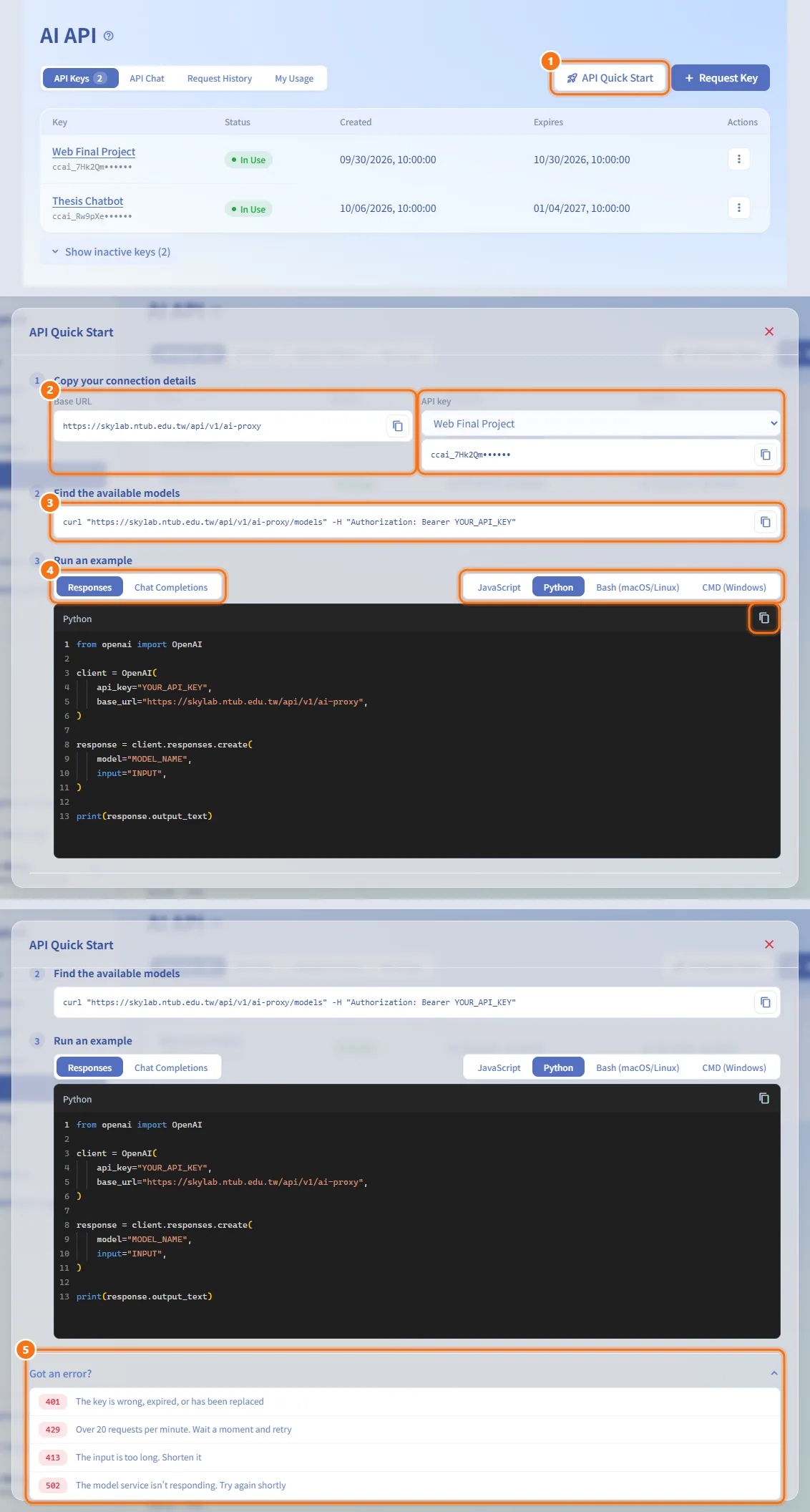Viewport: 810px width, 1512px height.
Task: Choose JavaScript language in first dialog
Action: pyautogui.click(x=499, y=588)
